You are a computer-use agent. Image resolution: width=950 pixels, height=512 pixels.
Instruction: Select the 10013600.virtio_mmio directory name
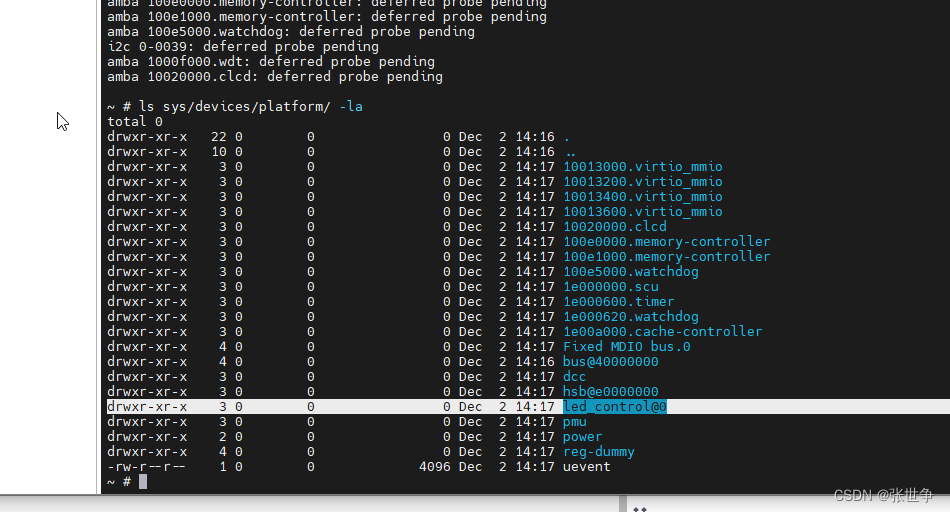click(x=642, y=212)
